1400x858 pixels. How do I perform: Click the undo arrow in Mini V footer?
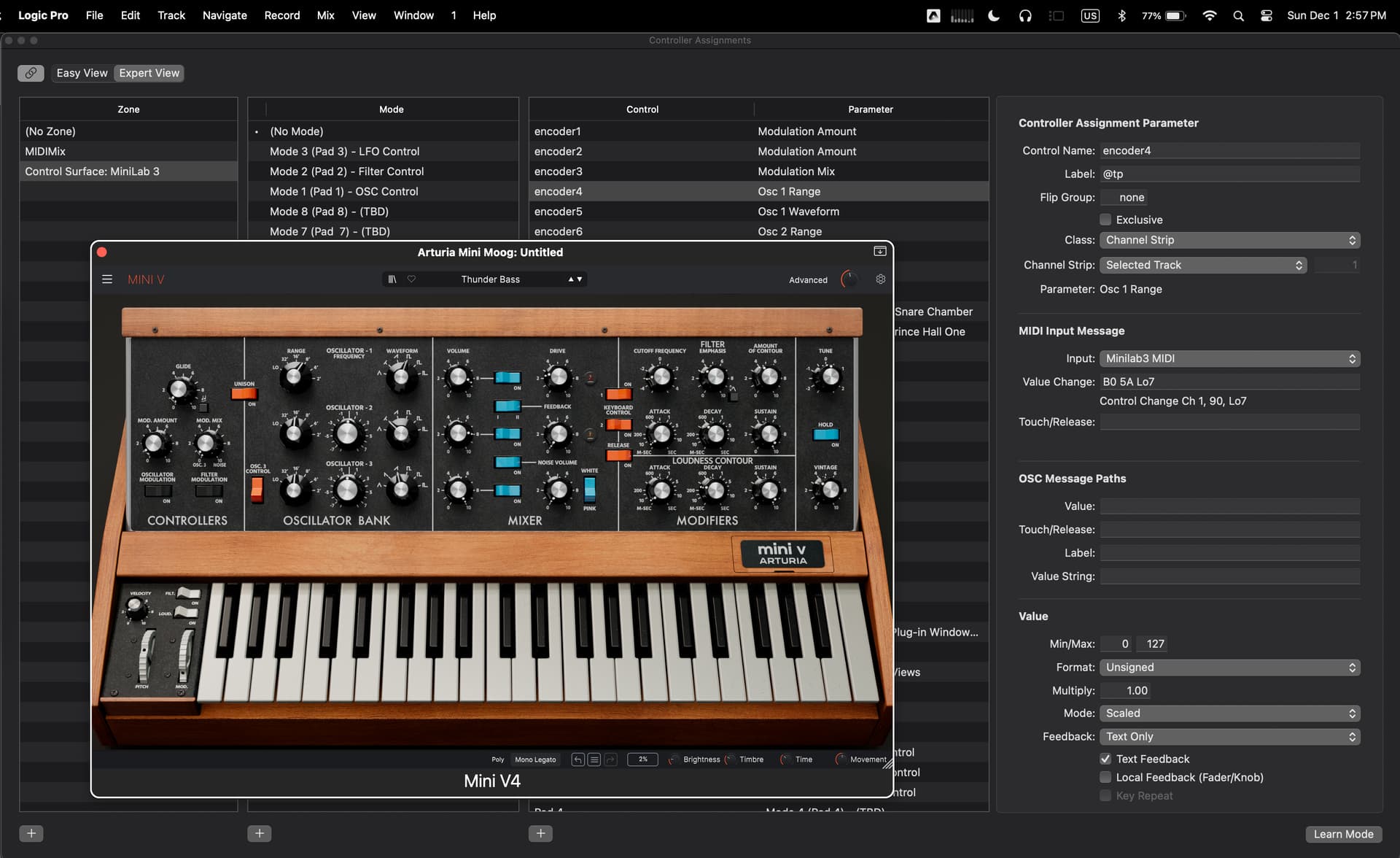pyautogui.click(x=577, y=760)
